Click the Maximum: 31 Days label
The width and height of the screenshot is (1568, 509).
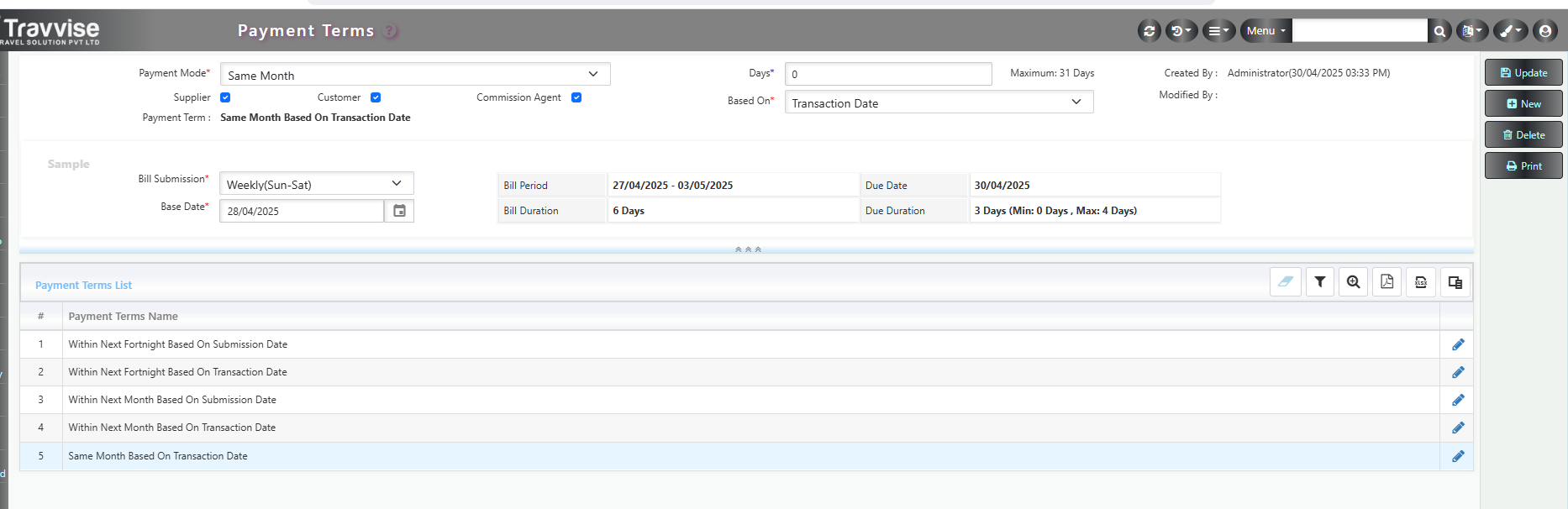1052,73
